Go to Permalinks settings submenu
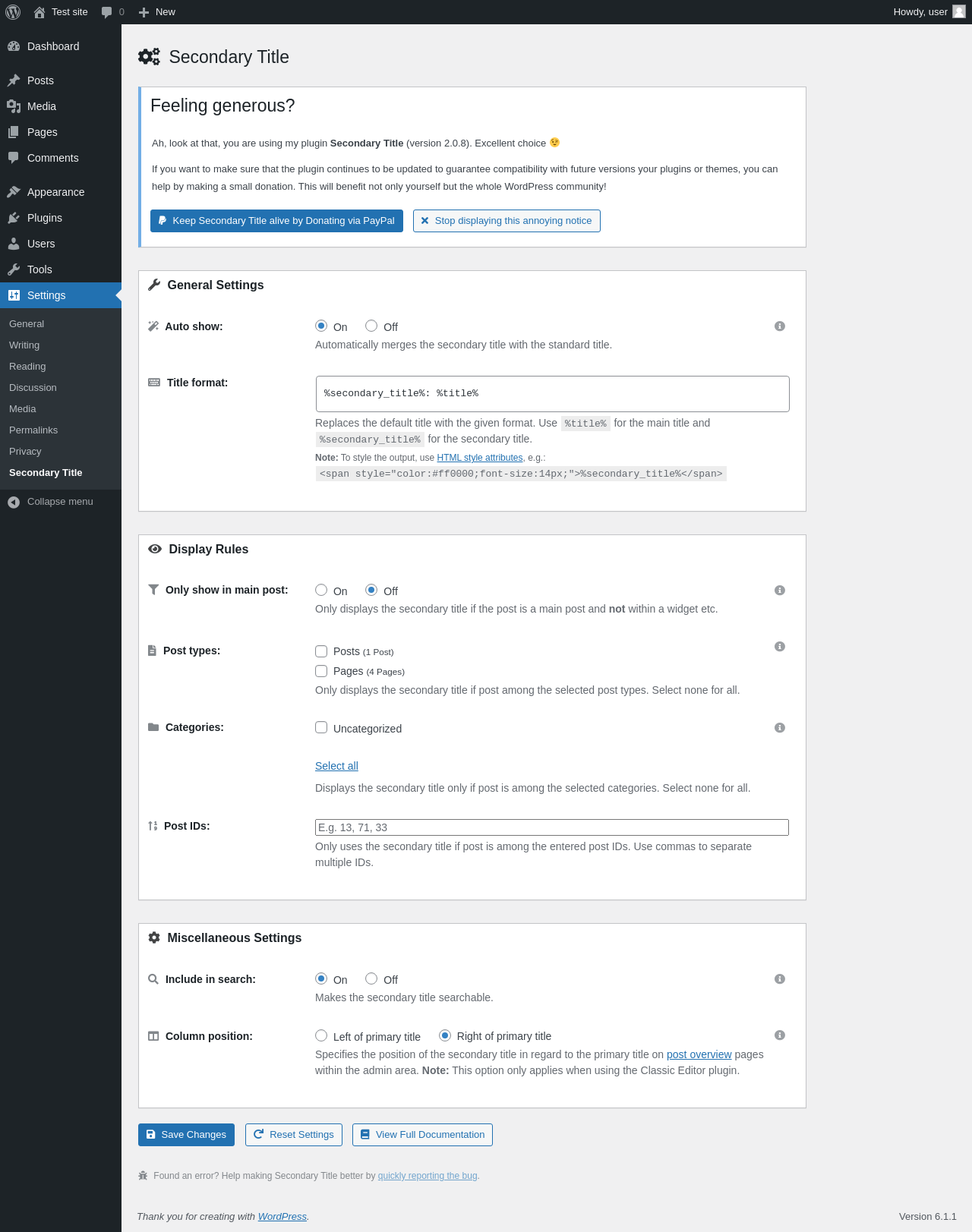 33,430
